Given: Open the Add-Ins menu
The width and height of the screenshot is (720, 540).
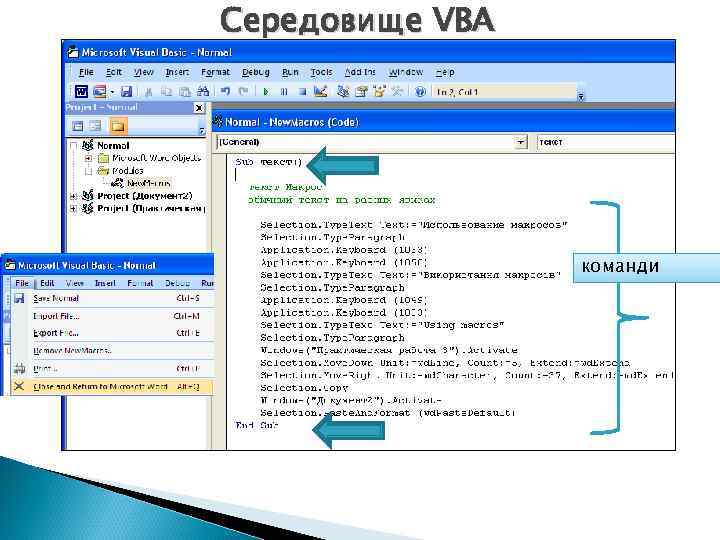Looking at the screenshot, I should pyautogui.click(x=360, y=72).
